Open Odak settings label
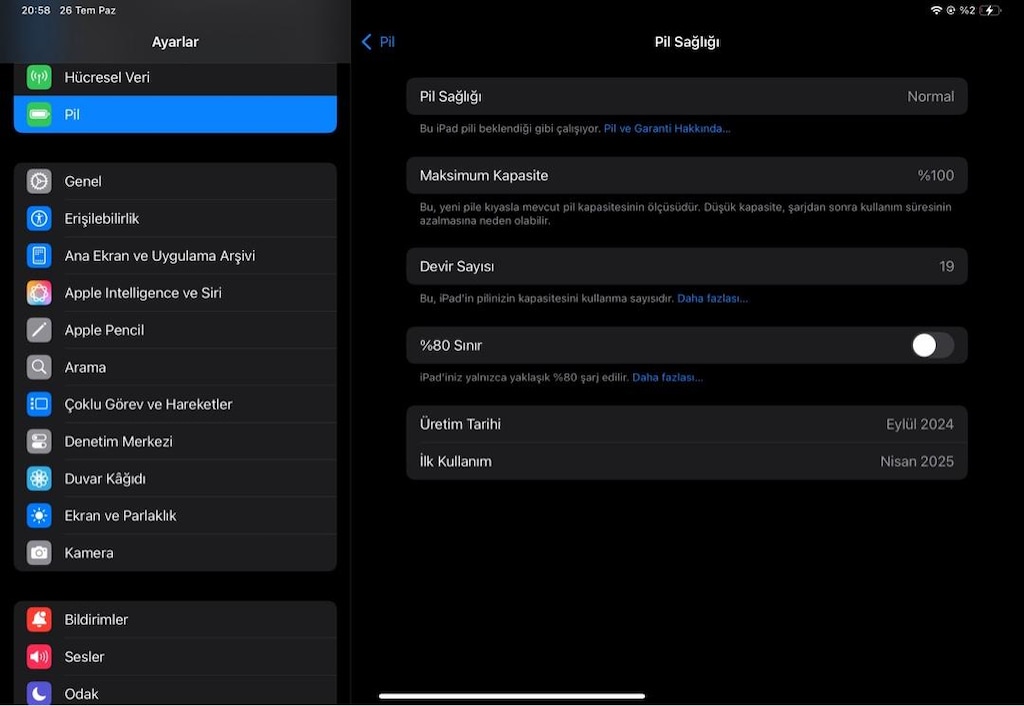The width and height of the screenshot is (1024, 706). pyautogui.click(x=81, y=694)
